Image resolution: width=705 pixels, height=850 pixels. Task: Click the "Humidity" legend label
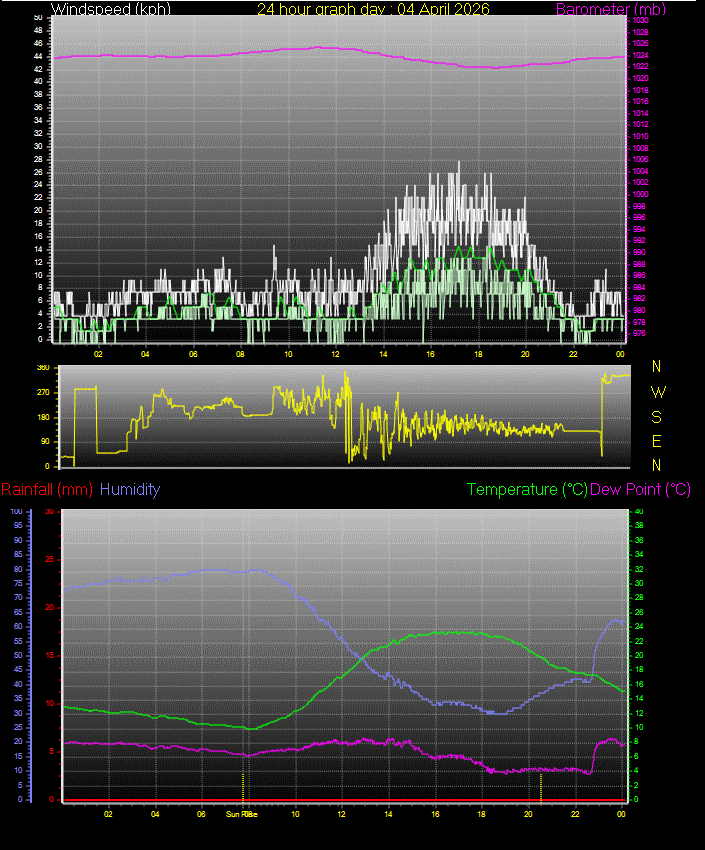(x=130, y=490)
